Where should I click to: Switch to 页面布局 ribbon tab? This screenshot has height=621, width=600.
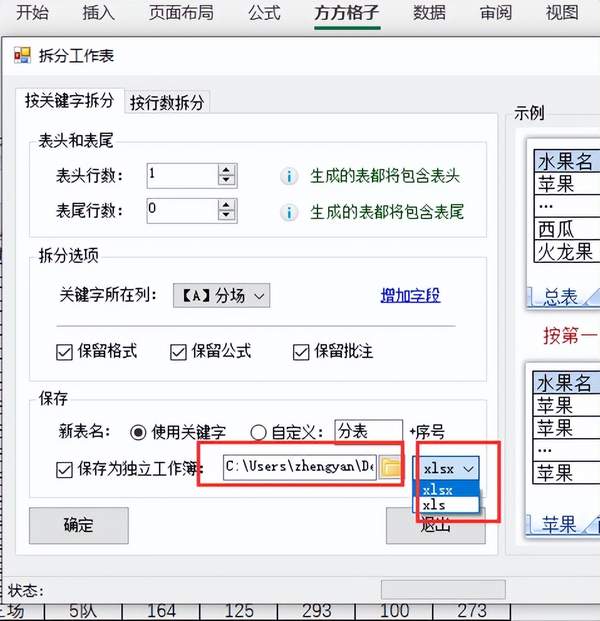(181, 13)
